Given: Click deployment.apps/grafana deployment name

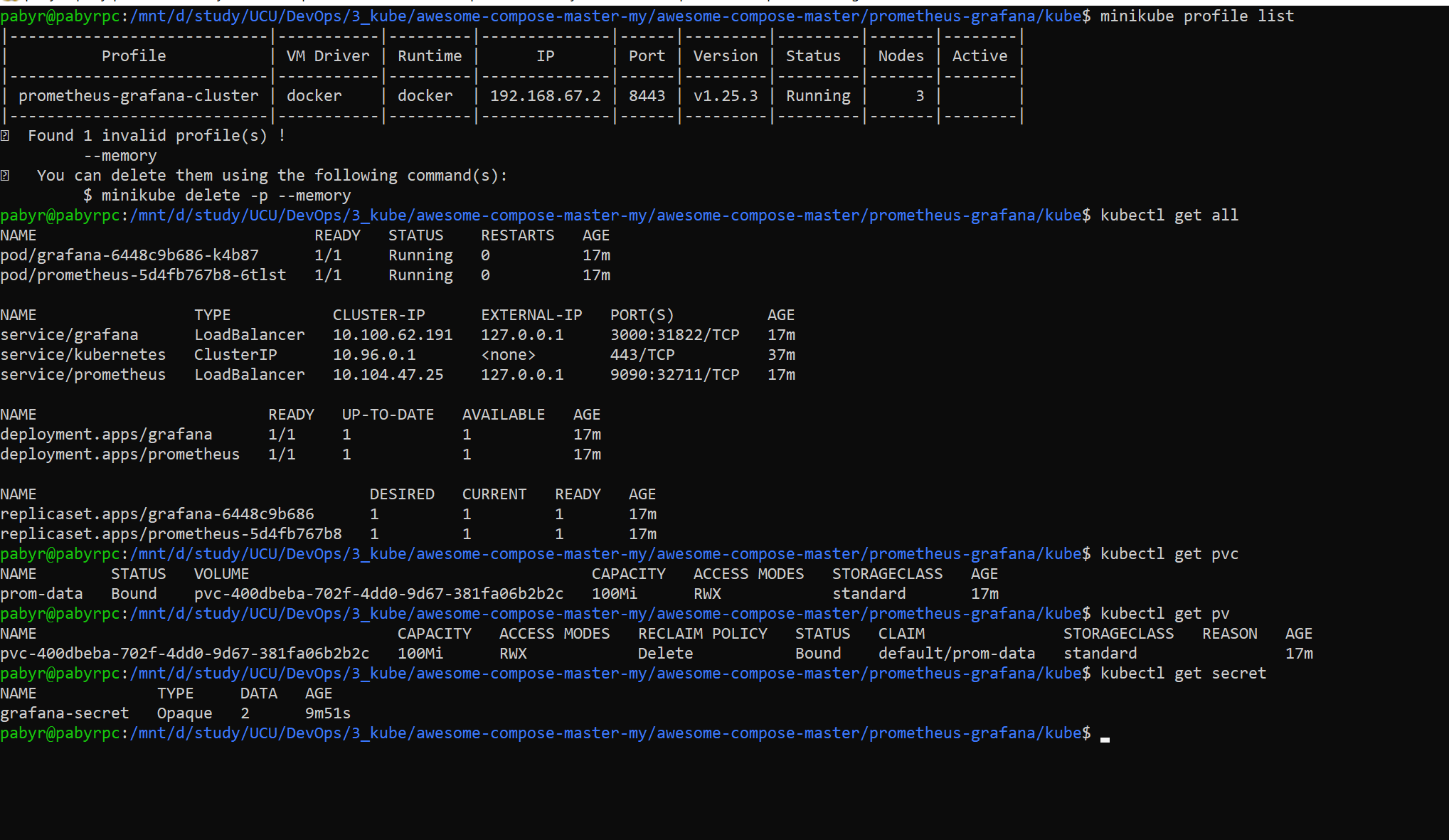Looking at the screenshot, I should (x=107, y=434).
